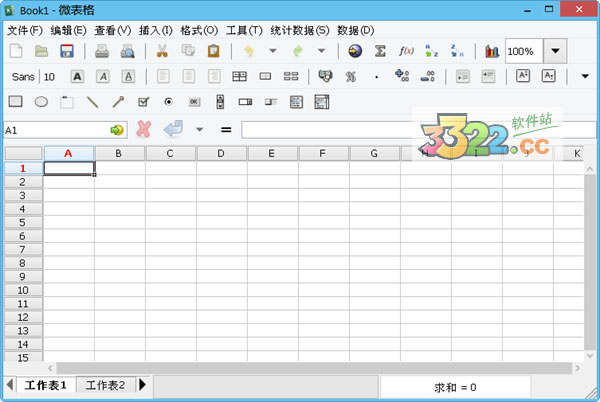
Task: Open the Sans font name selector
Action: tap(23, 77)
